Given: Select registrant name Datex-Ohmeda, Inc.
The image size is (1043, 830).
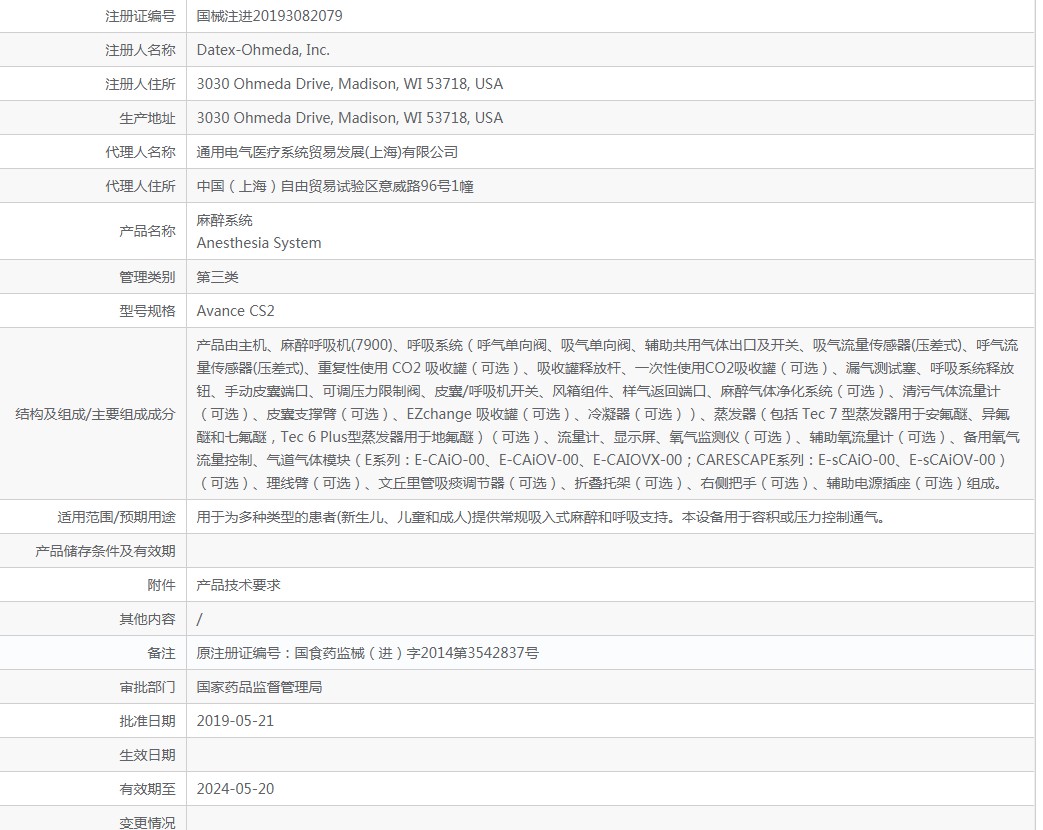Looking at the screenshot, I should tap(263, 50).
